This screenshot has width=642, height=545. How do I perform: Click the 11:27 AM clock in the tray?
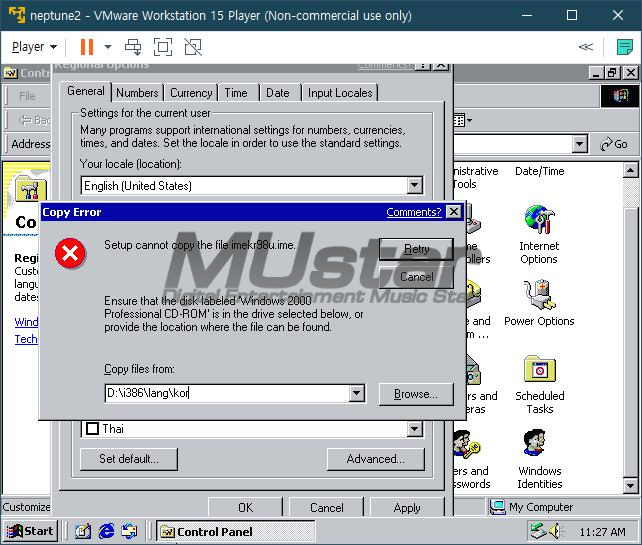coord(602,532)
